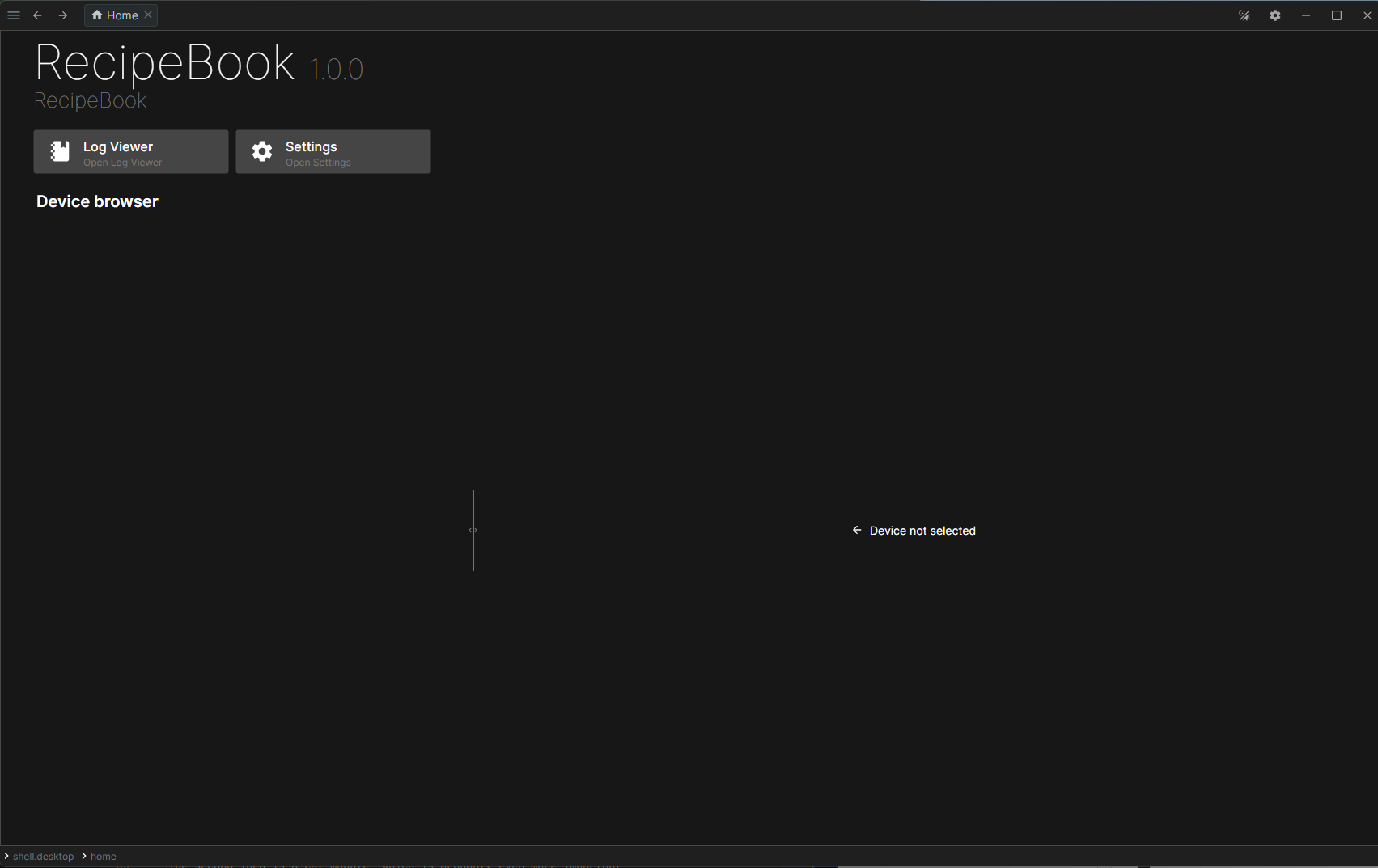Open settings via the title bar gear icon
Screen dimensions: 1378x868
point(1275,15)
